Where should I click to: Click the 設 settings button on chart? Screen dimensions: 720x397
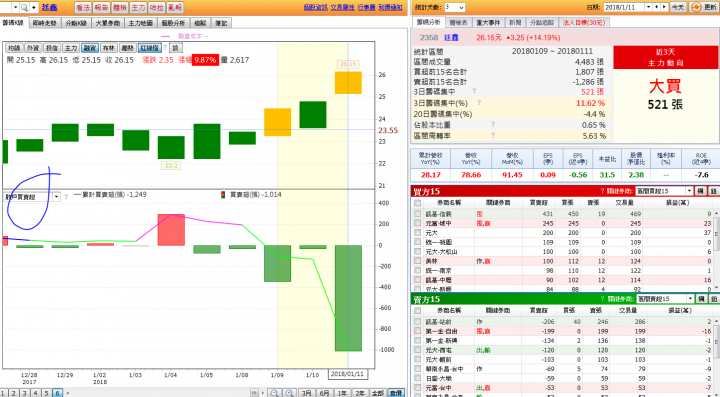(x=176, y=48)
